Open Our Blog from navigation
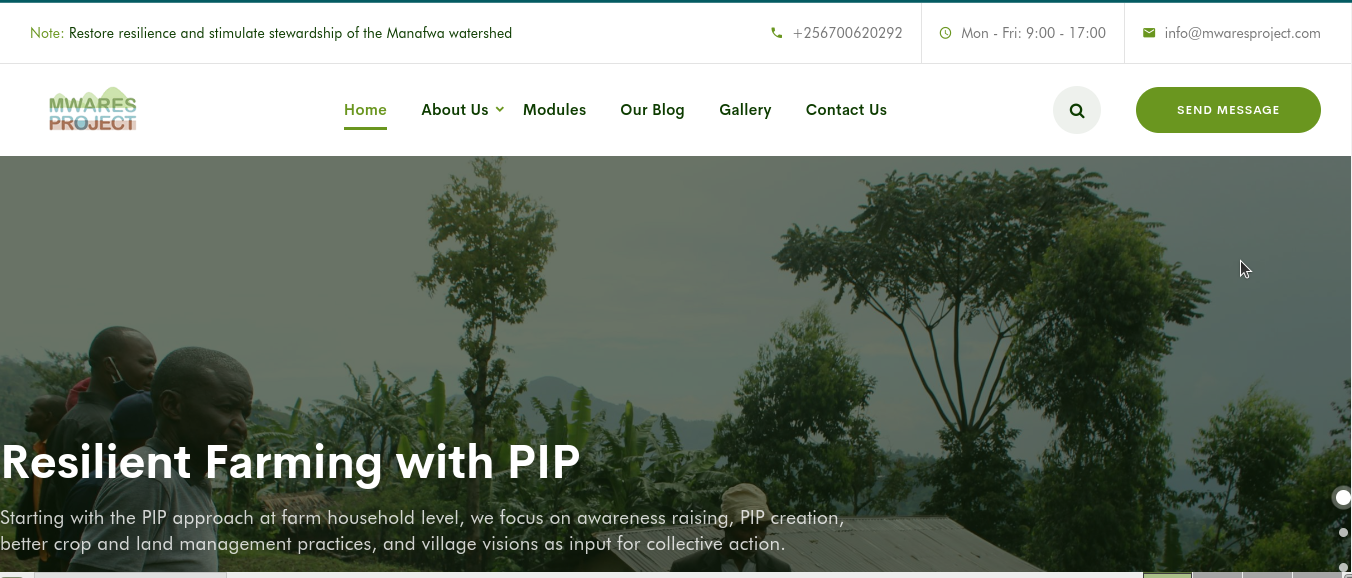Image resolution: width=1352 pixels, height=578 pixels. tap(652, 110)
